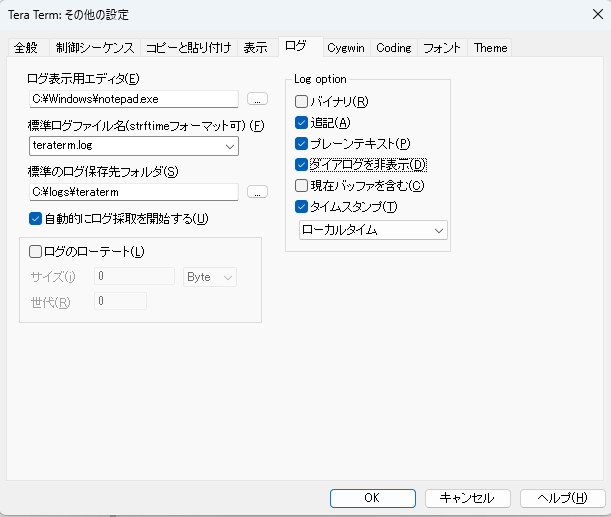Click OK to apply settings
This screenshot has height=517, width=611.
click(373, 498)
